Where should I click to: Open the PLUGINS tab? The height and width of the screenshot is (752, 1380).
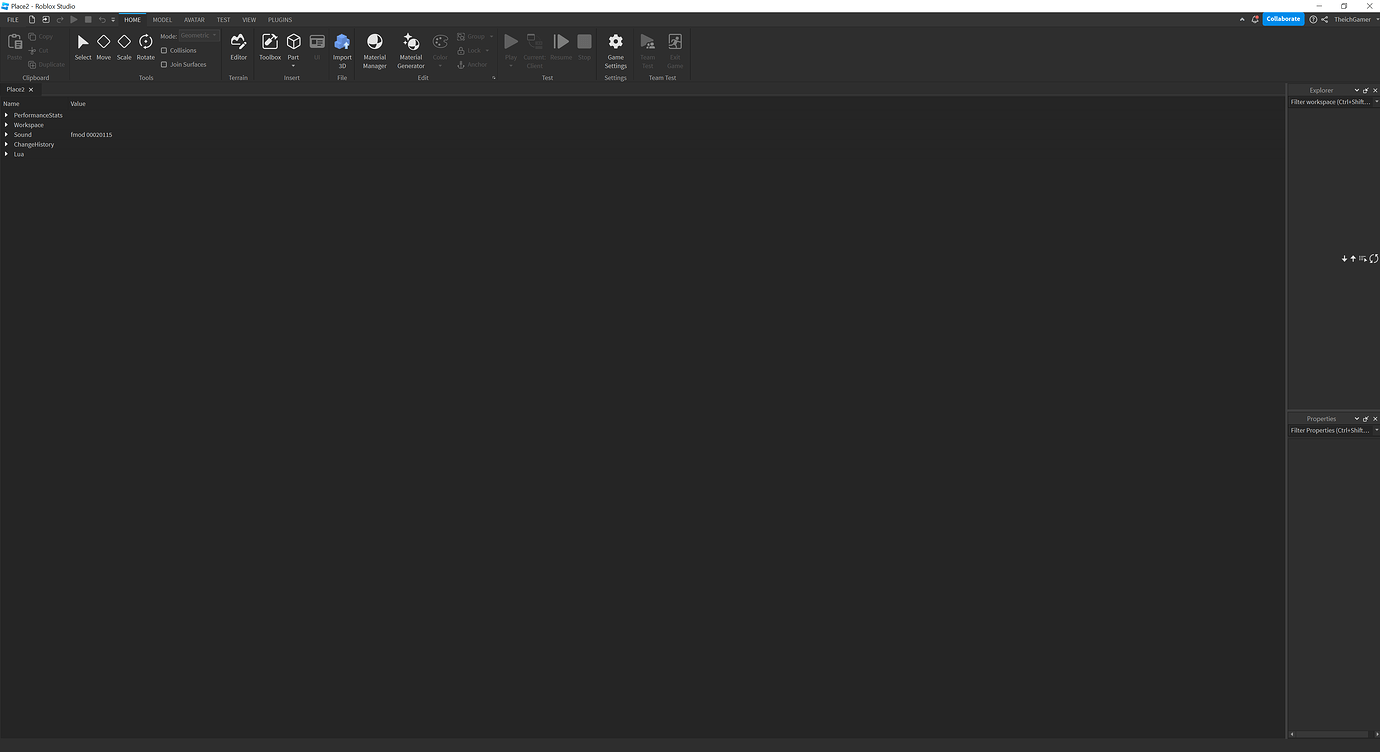pyautogui.click(x=280, y=20)
